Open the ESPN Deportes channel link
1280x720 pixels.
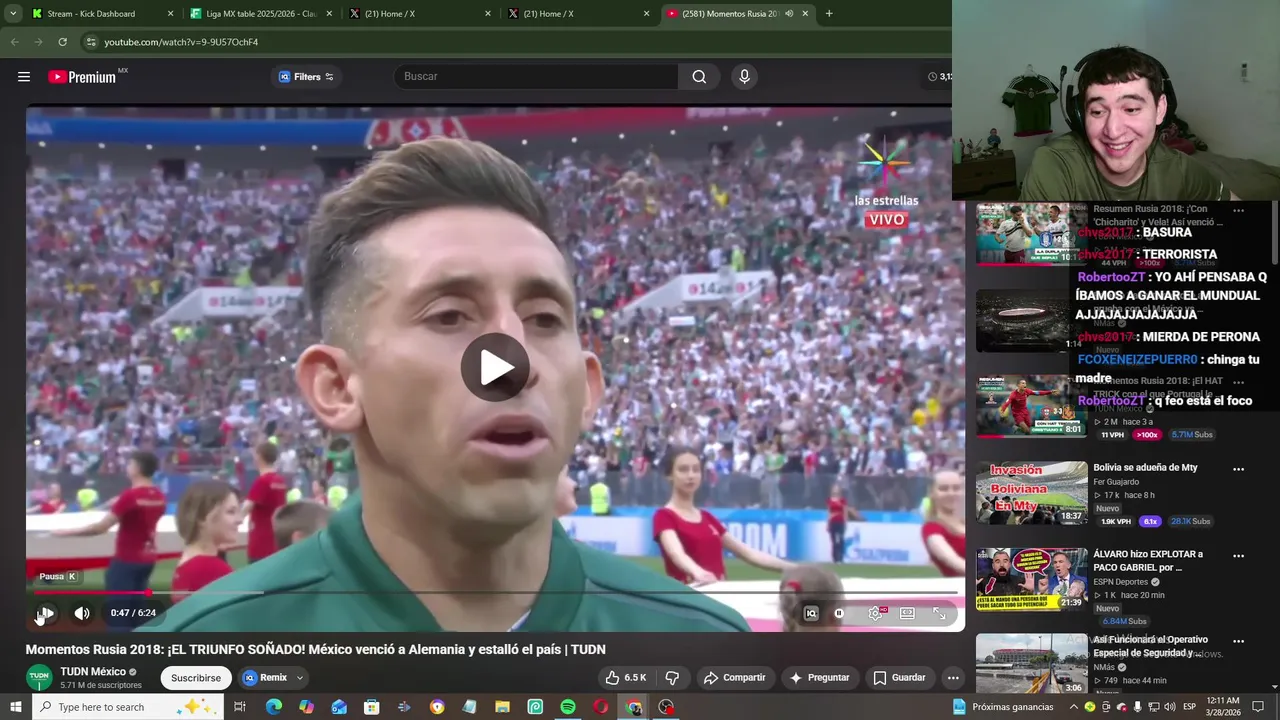click(1120, 582)
